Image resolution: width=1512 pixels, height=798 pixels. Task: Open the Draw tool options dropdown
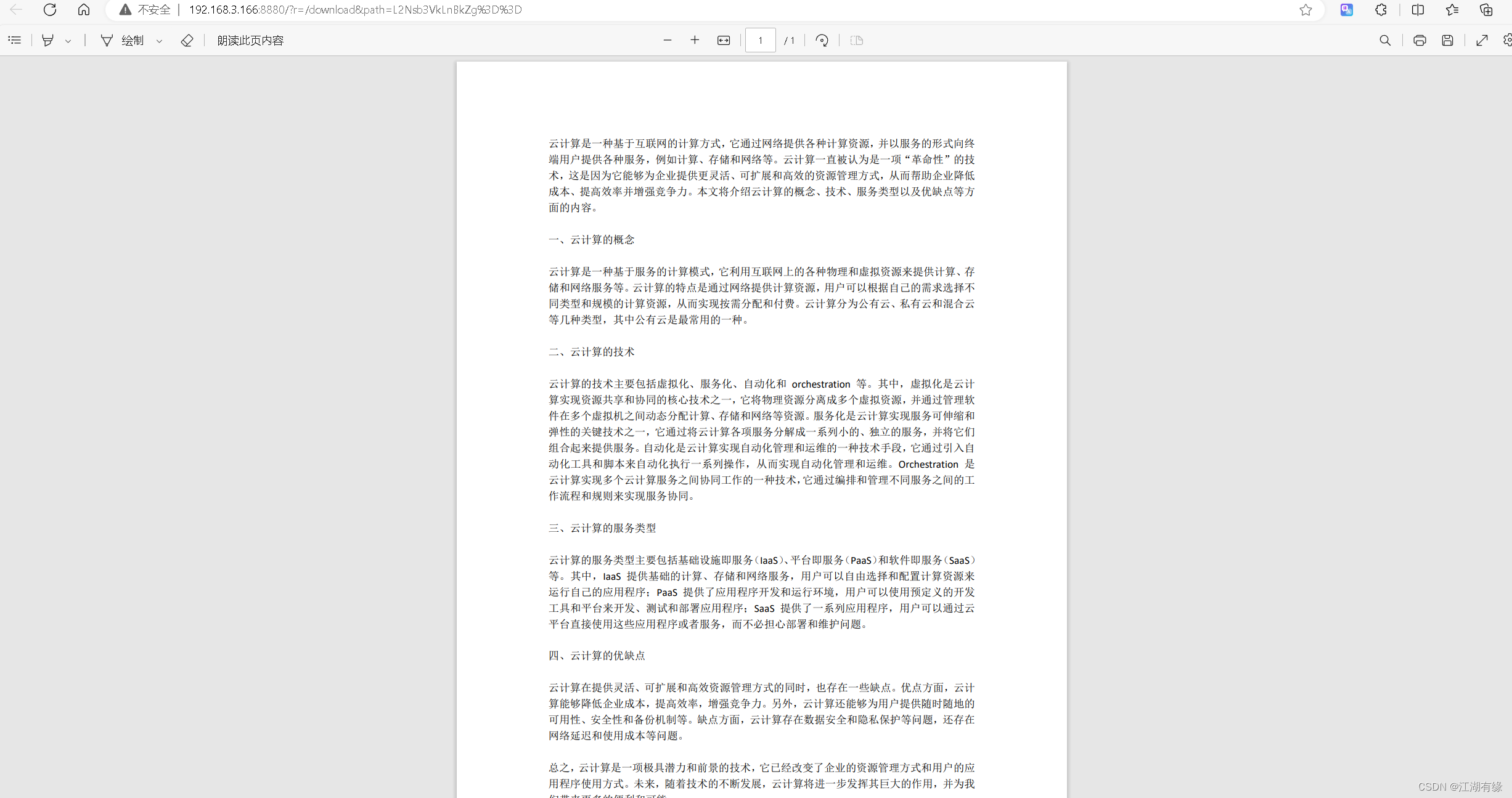[x=160, y=41]
